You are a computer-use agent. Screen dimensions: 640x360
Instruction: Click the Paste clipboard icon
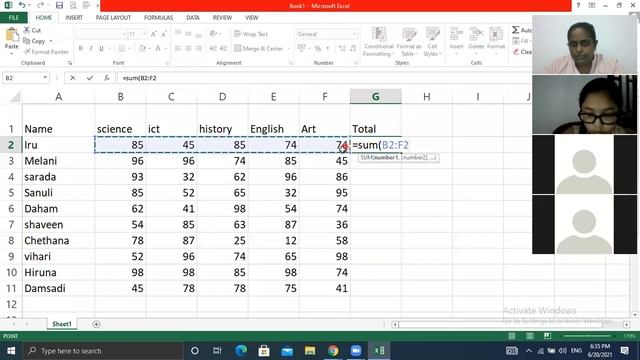pos(11,35)
